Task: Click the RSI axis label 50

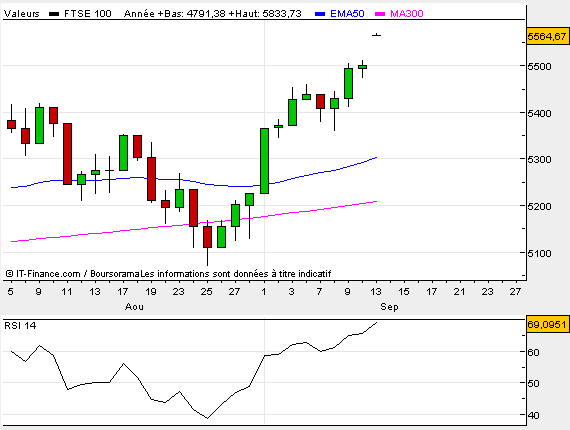Action: coord(534,383)
